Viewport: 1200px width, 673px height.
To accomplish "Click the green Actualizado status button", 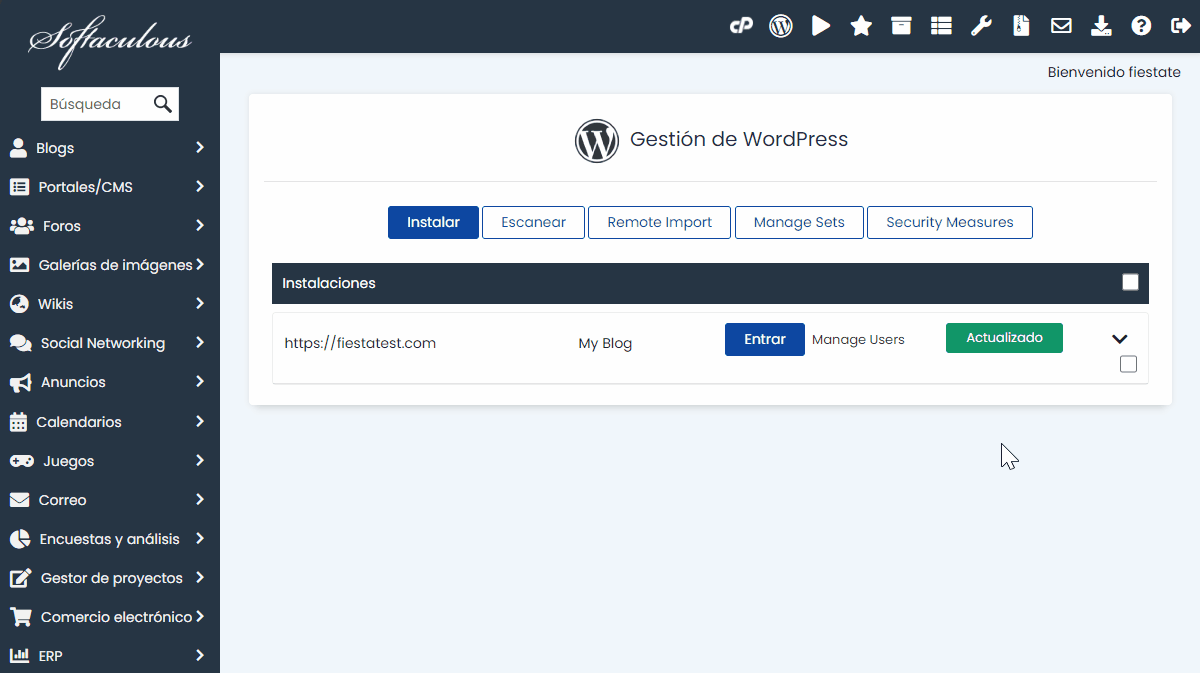I will click(x=1004, y=338).
